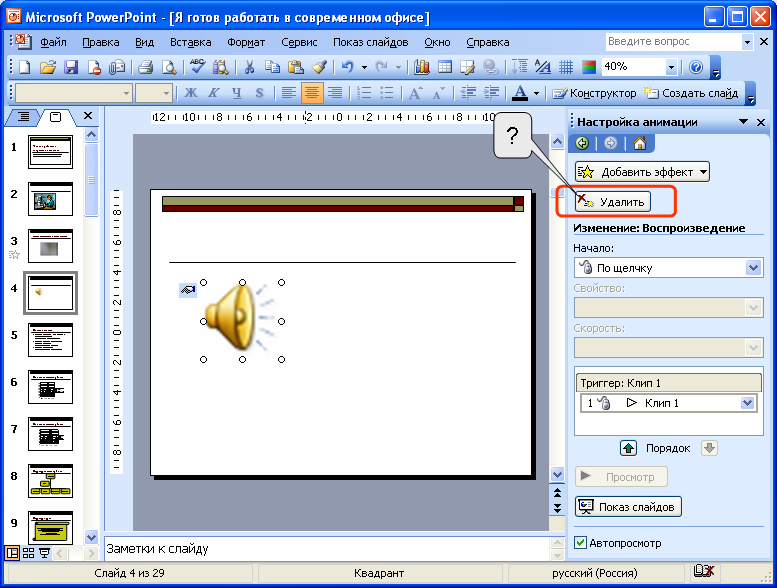Open Настройка анимации pane menu arrow
The width and height of the screenshot is (777, 588).
tap(743, 121)
